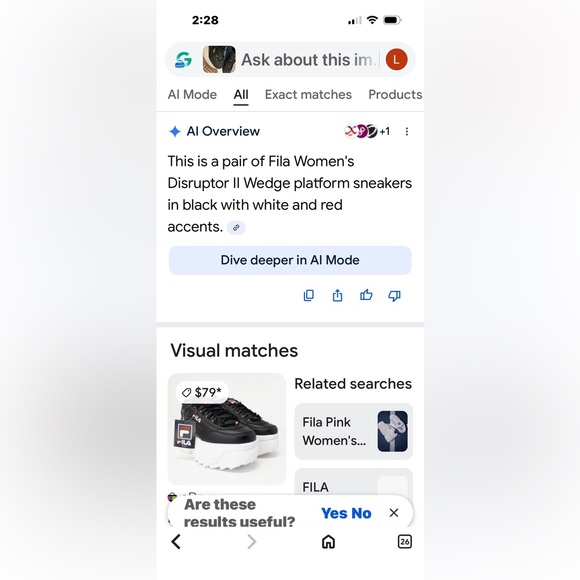Open the three-dot menu beside AI Overview
The image size is (580, 580).
[407, 132]
